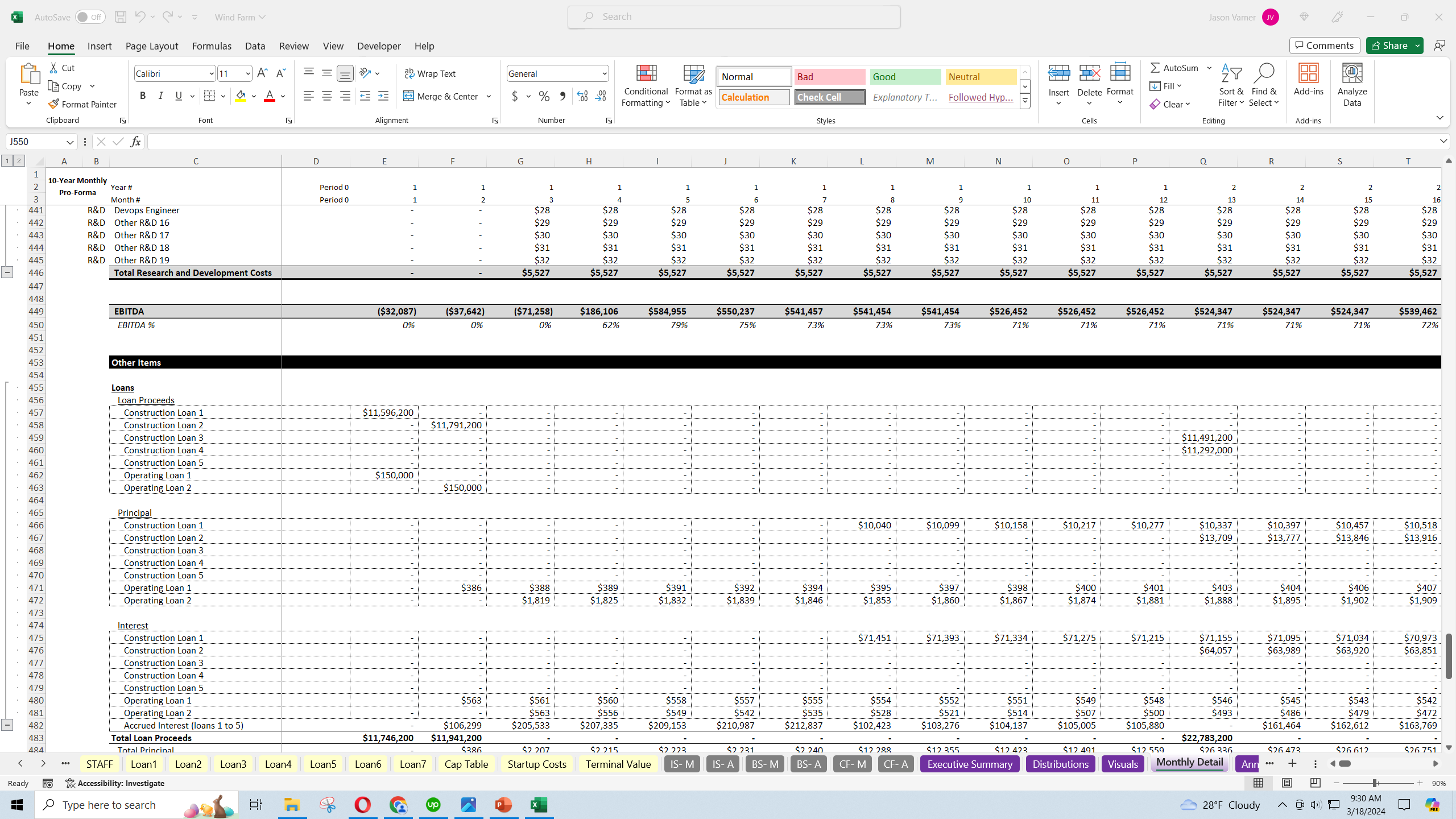Click the Format Painter brush icon

pos(53,104)
